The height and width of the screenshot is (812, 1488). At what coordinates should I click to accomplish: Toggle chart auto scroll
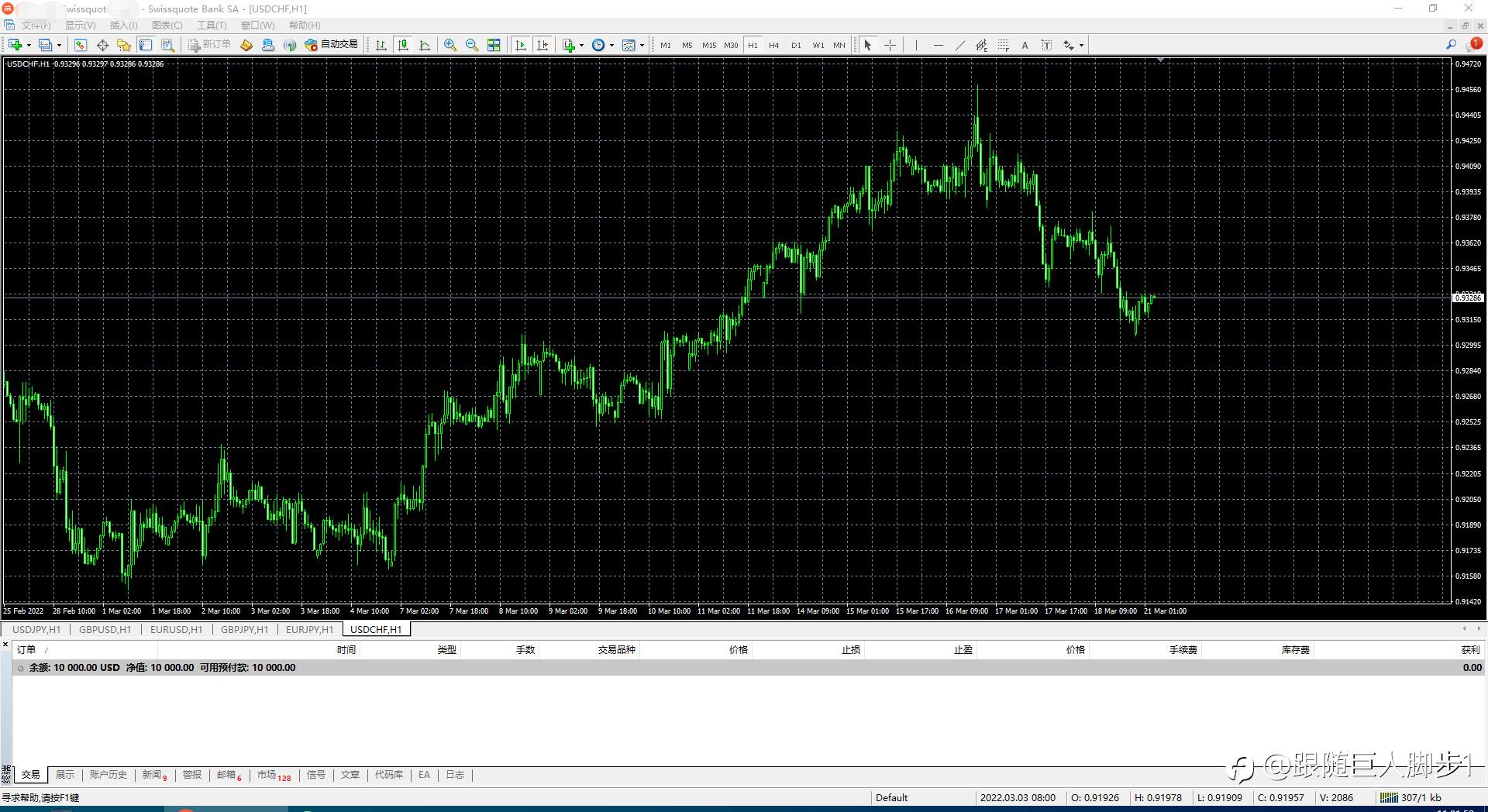(x=521, y=45)
